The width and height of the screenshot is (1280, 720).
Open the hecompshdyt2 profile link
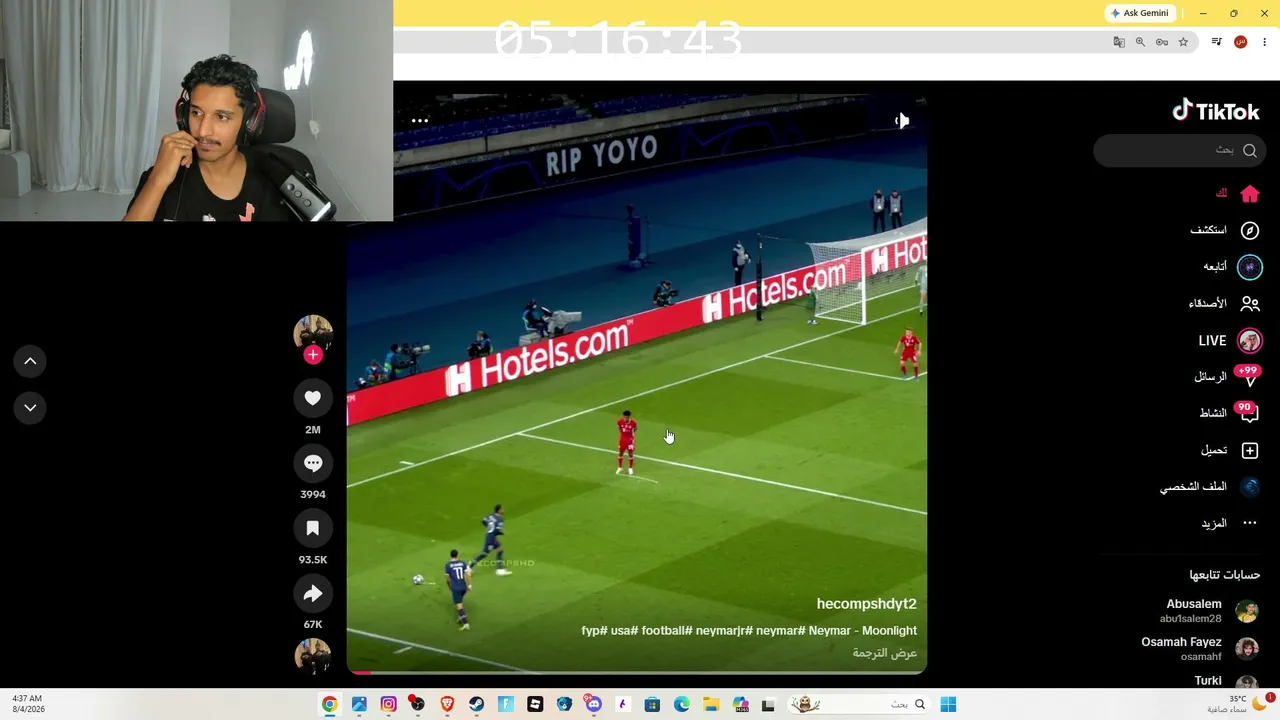point(866,604)
